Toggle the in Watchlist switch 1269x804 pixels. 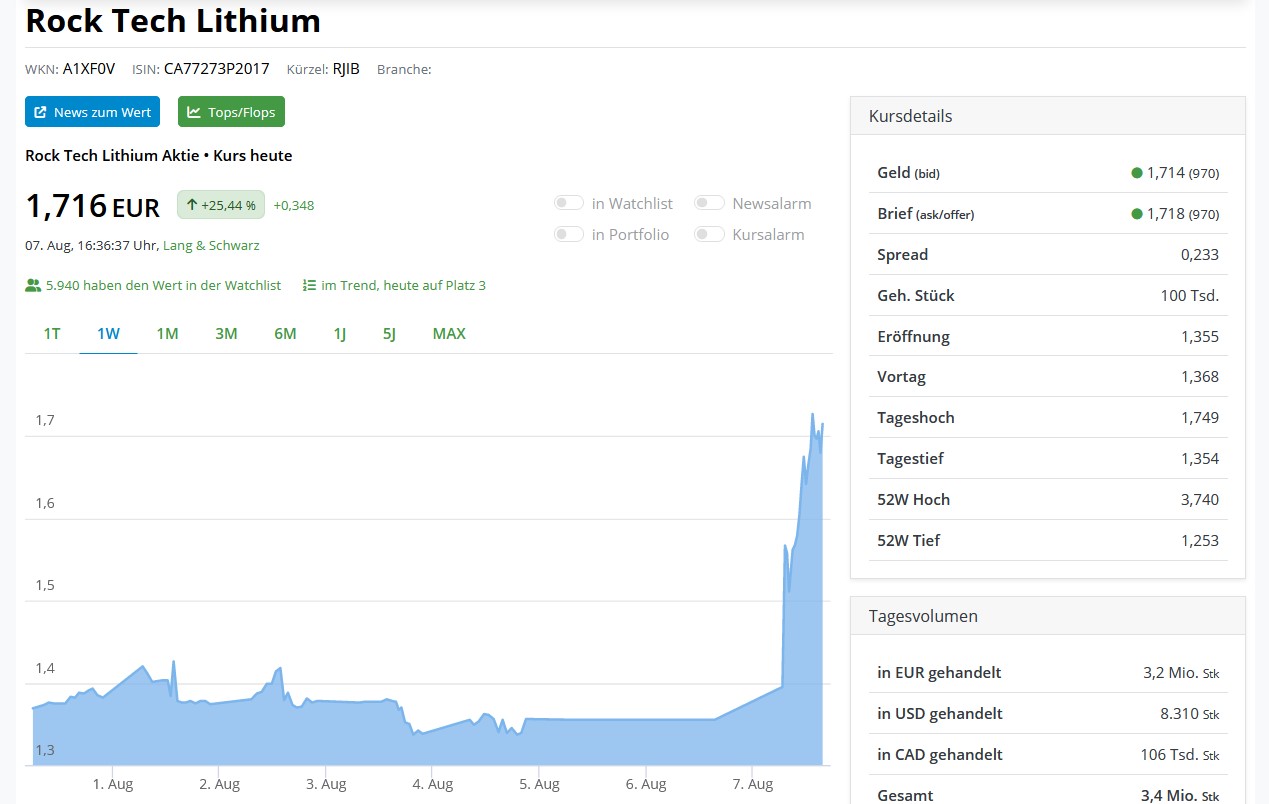pos(569,203)
